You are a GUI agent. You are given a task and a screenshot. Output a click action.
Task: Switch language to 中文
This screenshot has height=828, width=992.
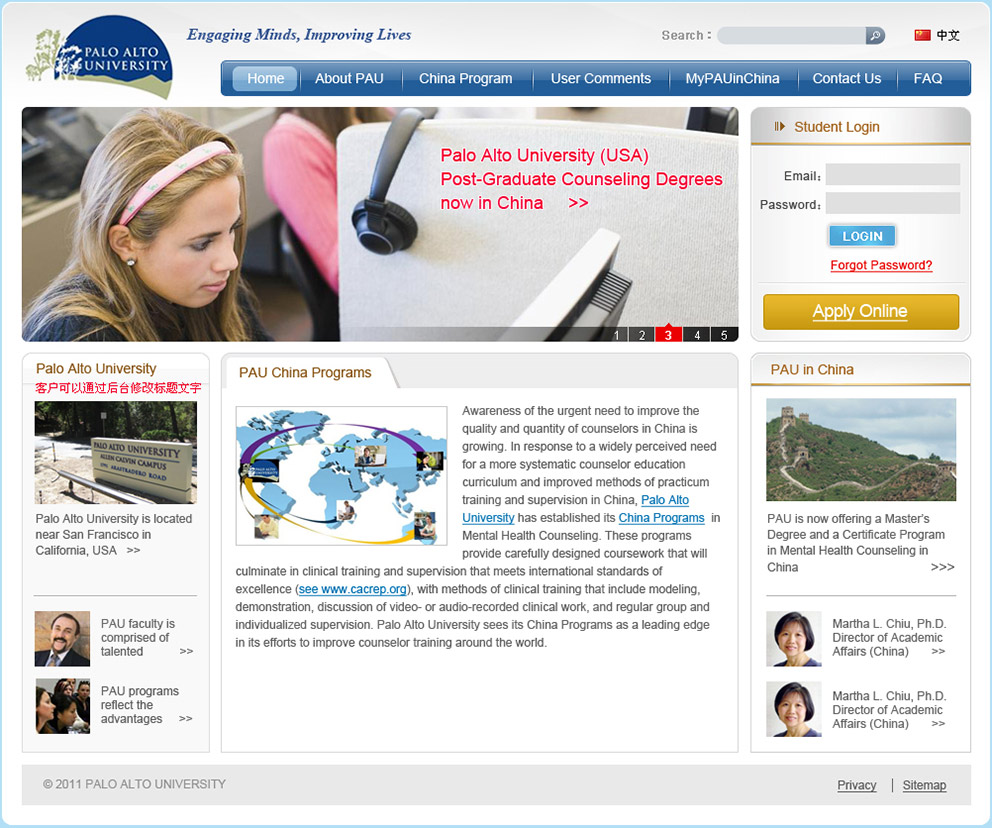pyautogui.click(x=948, y=35)
